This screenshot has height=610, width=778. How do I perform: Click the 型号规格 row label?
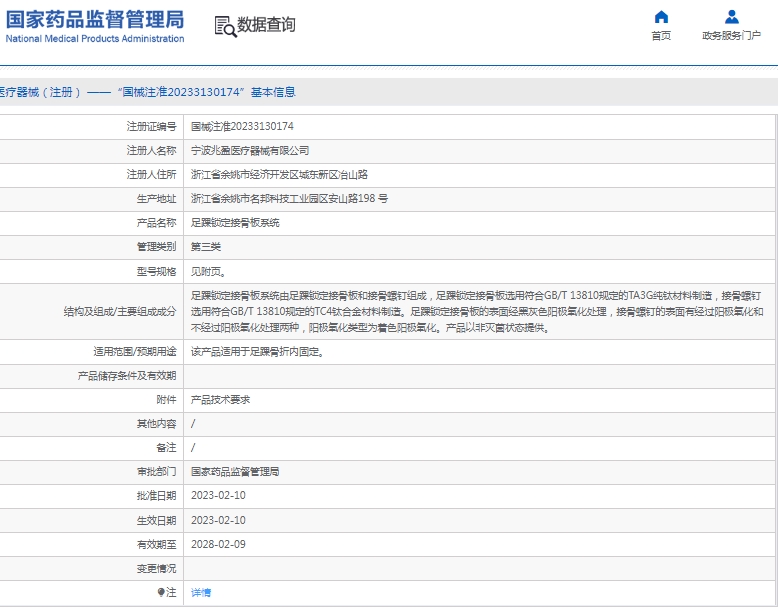pyautogui.click(x=156, y=271)
